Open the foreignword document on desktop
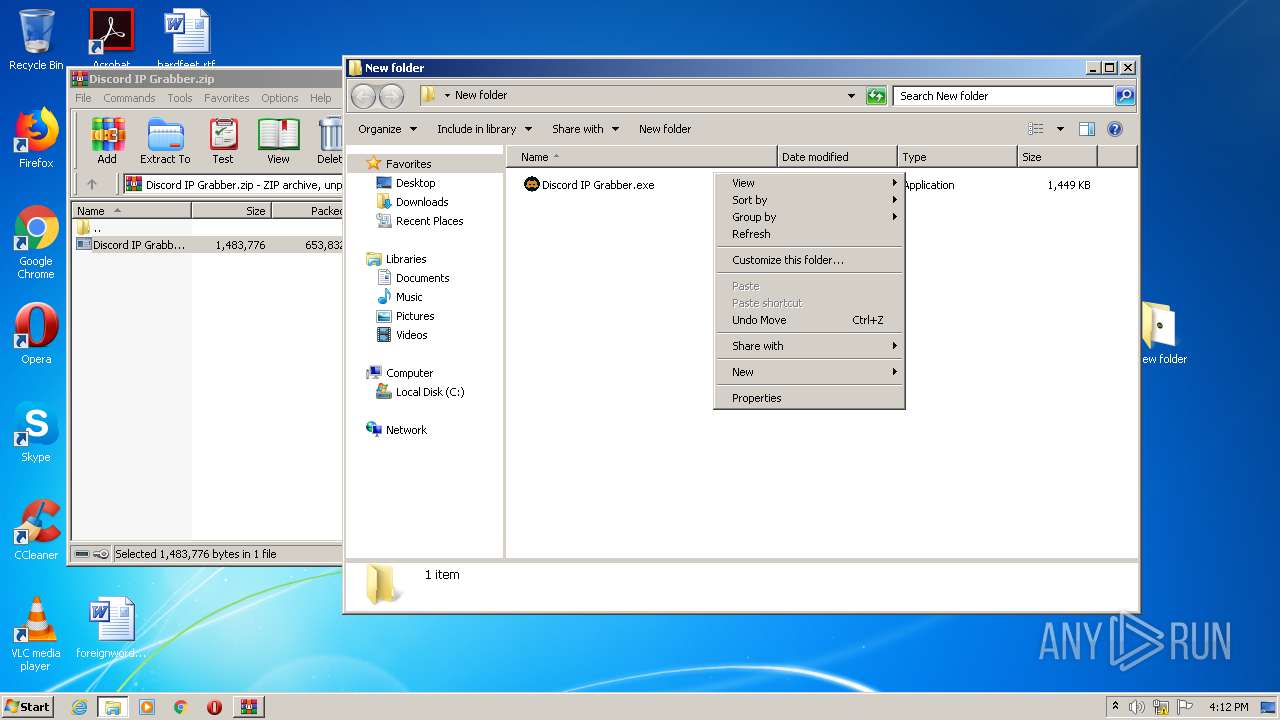The height and width of the screenshot is (720, 1280). (111, 628)
